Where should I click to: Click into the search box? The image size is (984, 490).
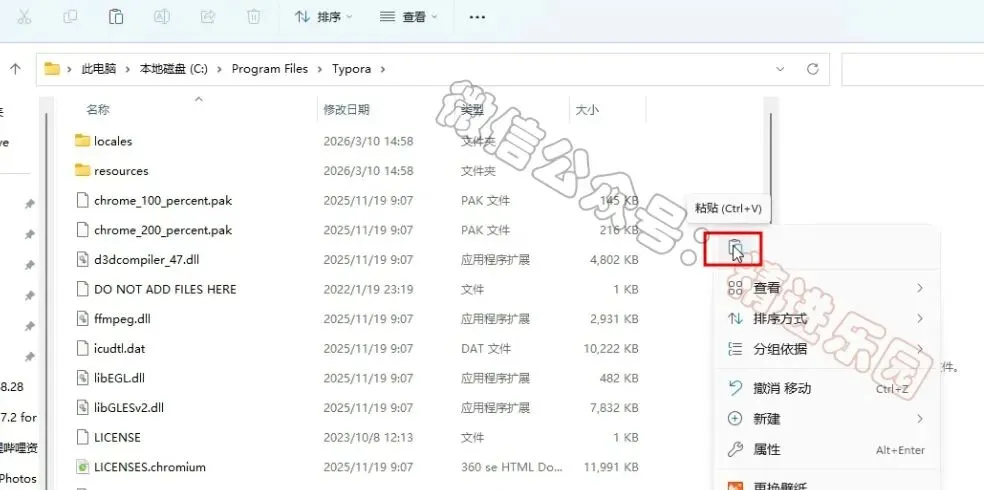coord(912,69)
